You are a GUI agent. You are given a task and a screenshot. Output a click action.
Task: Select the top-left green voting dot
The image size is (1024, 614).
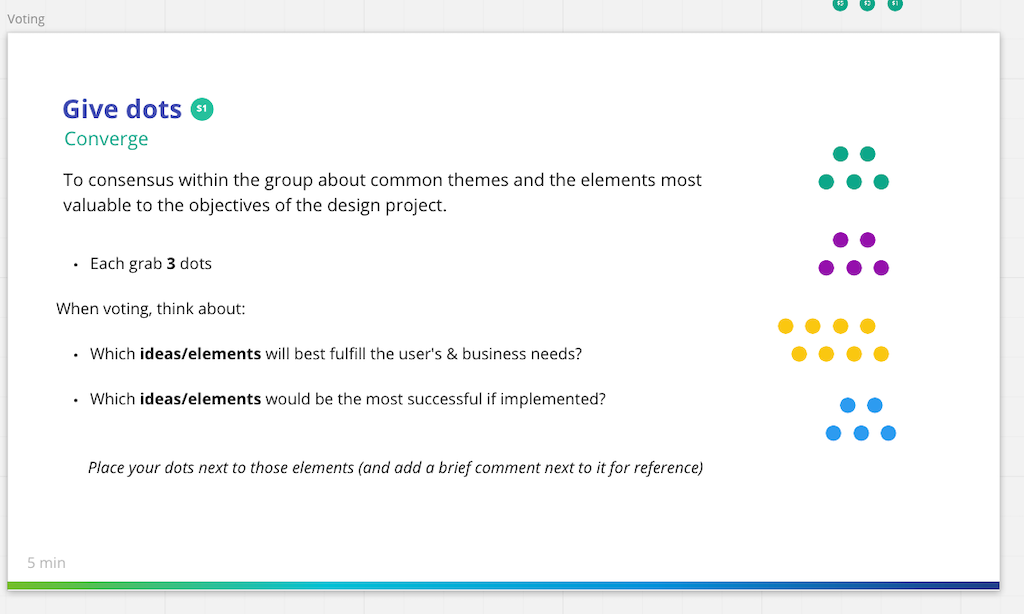(x=840, y=154)
